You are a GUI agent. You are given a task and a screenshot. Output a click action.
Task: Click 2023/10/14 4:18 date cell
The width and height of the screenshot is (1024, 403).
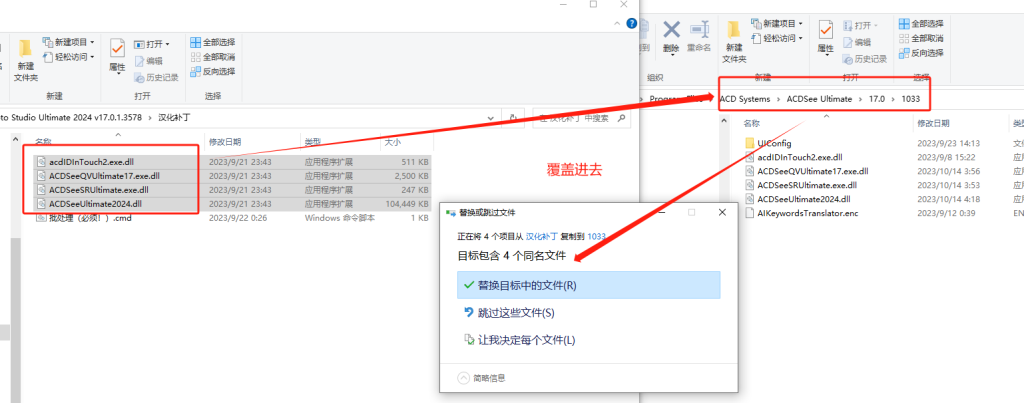[x=946, y=199]
